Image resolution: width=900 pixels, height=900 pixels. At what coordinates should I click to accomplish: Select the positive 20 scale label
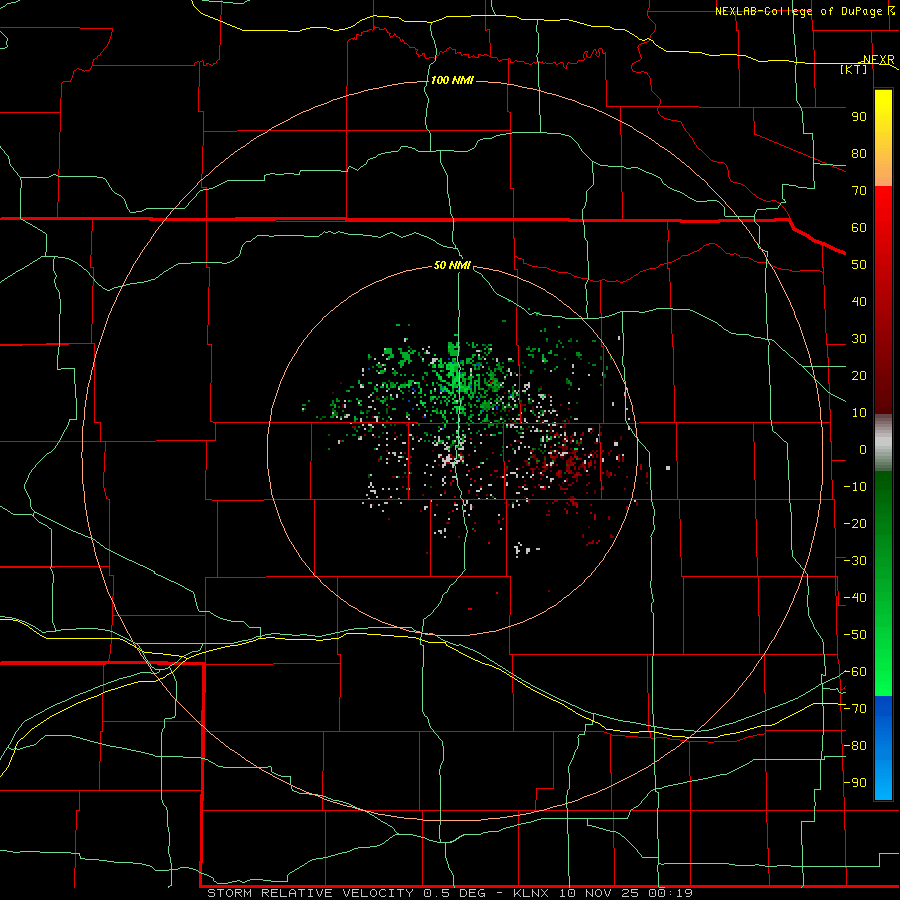[x=859, y=375]
